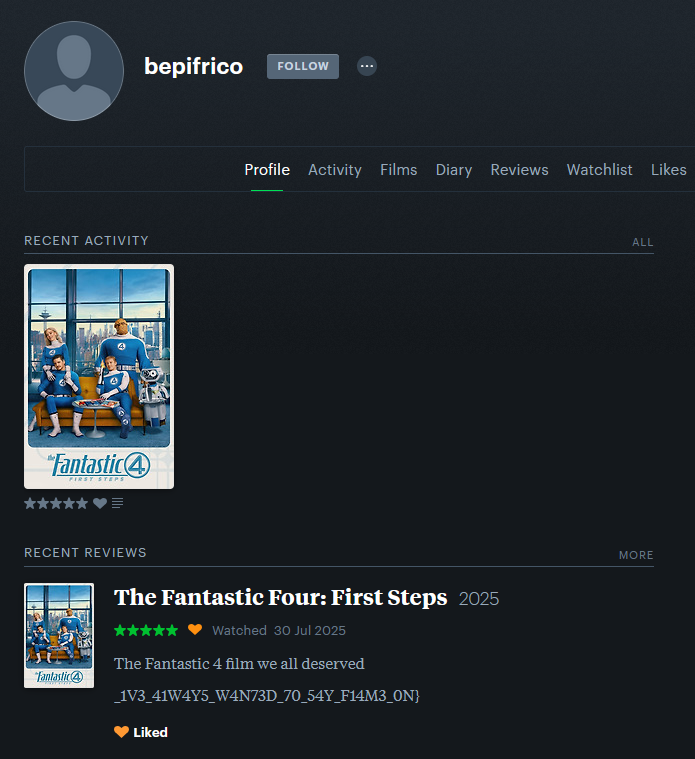Open the Diary tab
The width and height of the screenshot is (695, 759).
pyautogui.click(x=453, y=170)
